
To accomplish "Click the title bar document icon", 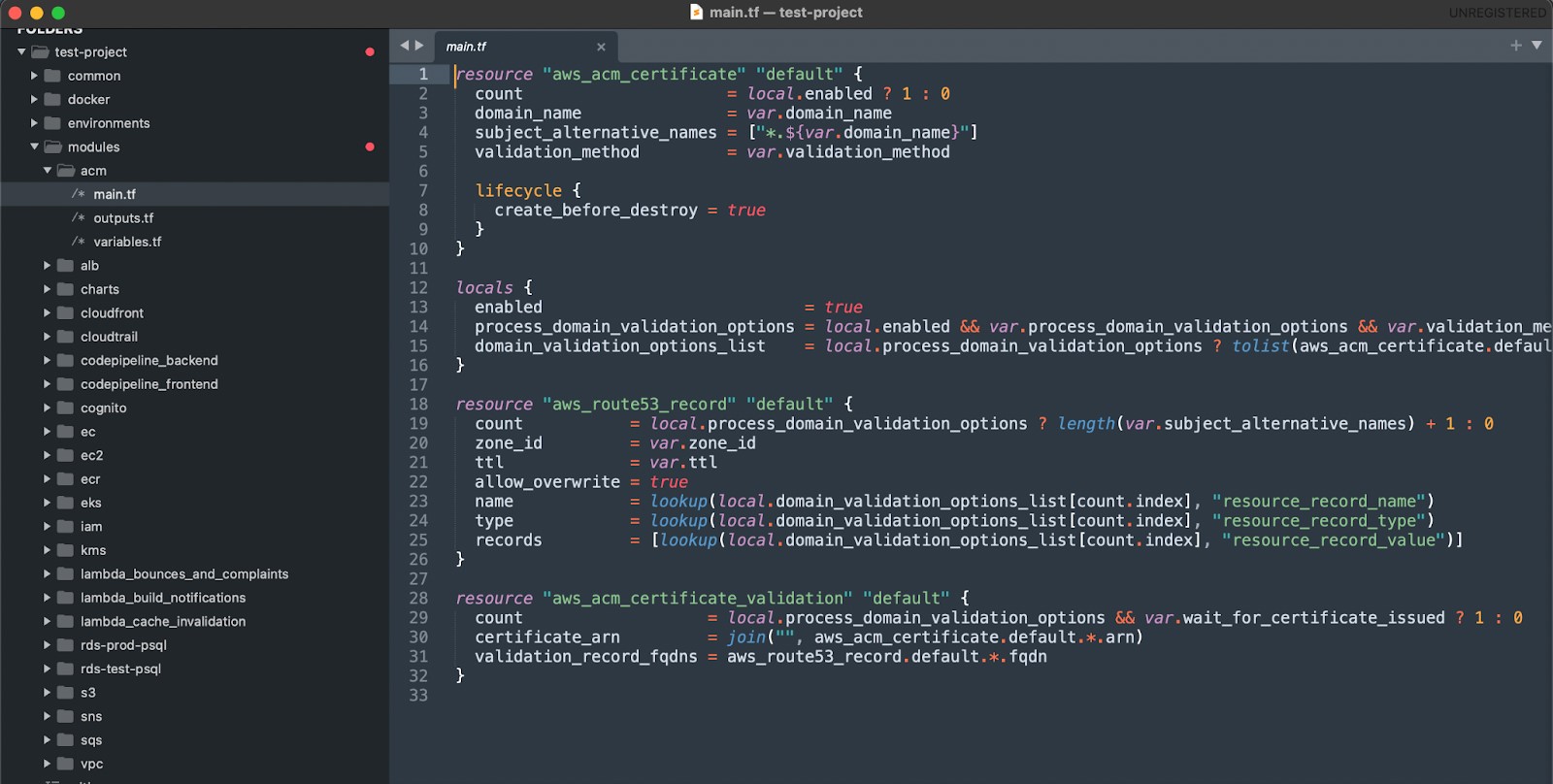I will click(696, 12).
